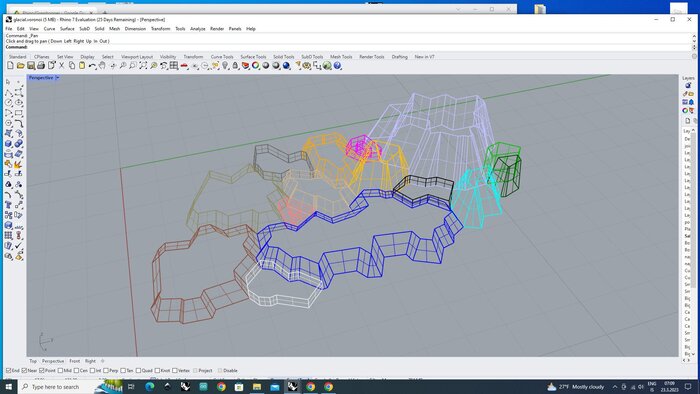Select the pointer arrow tool in left sidebar
The height and width of the screenshot is (394, 700).
coord(8,82)
